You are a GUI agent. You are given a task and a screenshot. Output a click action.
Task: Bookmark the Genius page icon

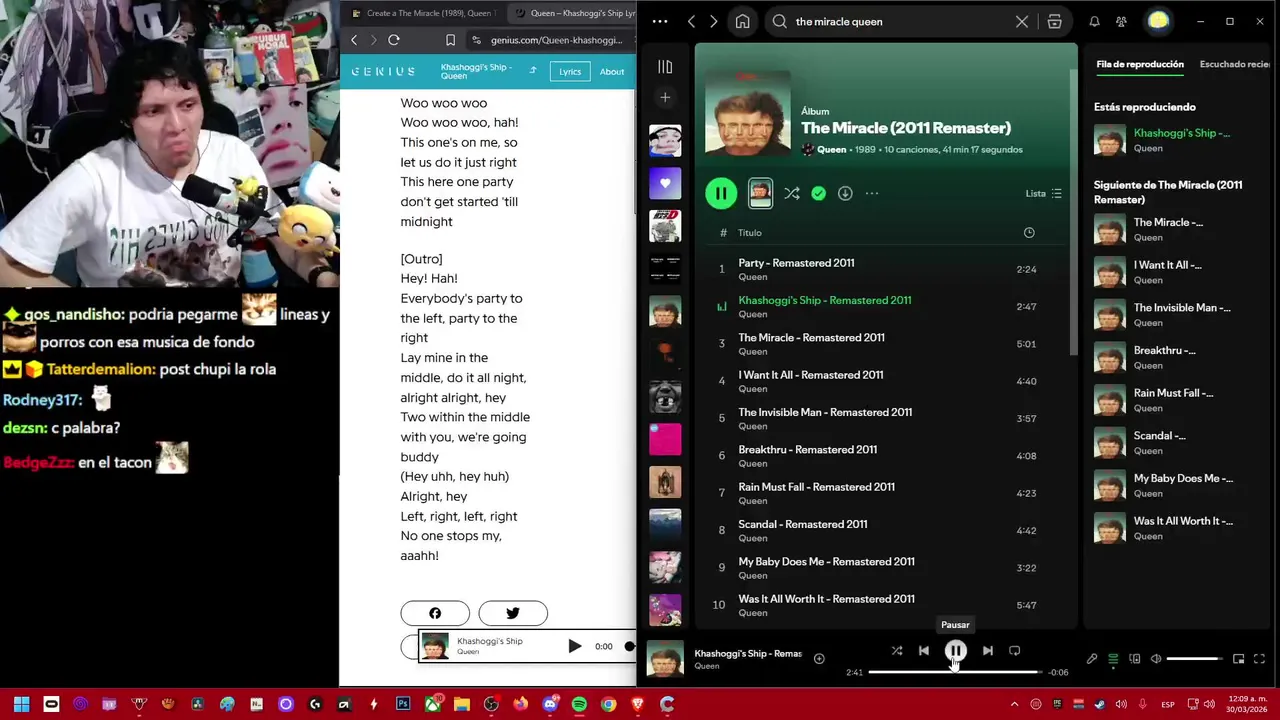[x=450, y=40]
